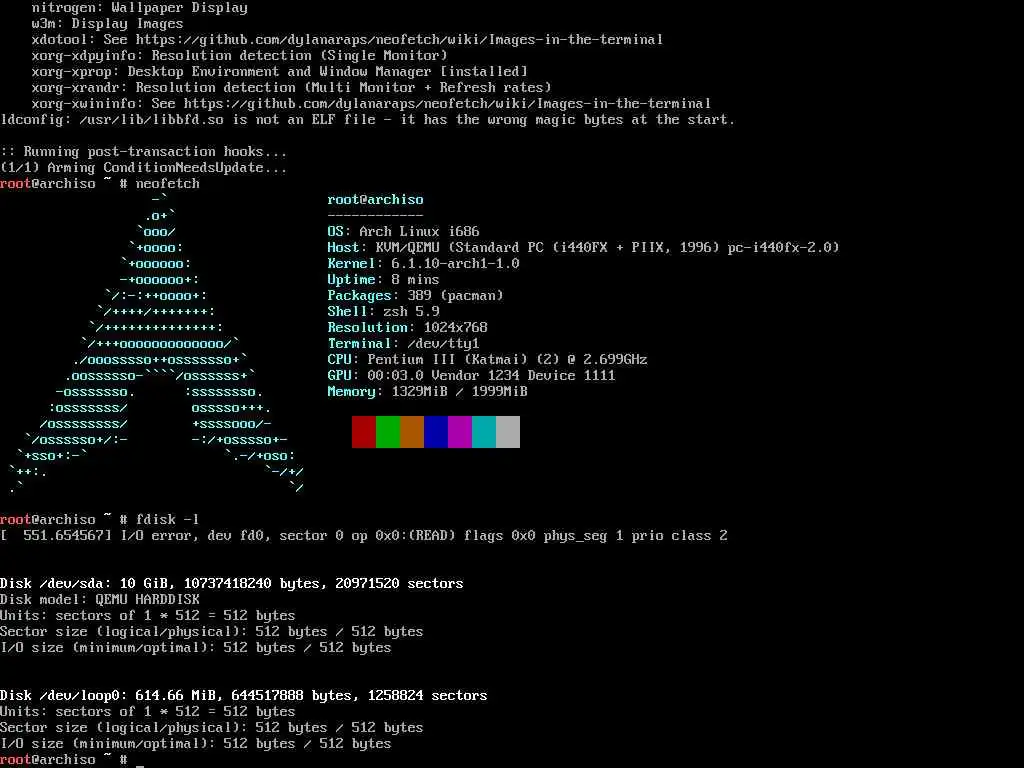Click the github URL on the xorg-xwininfo line
Viewport: 1024px width, 768px height.
tap(447, 104)
